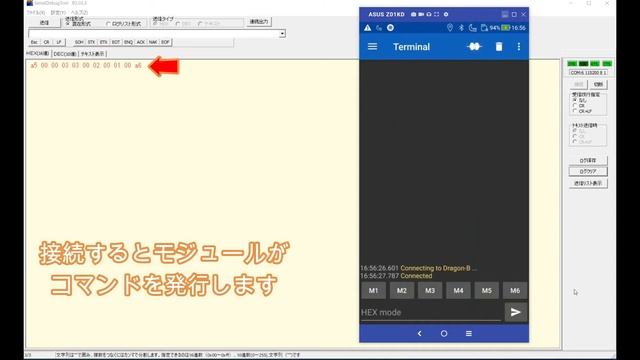Click received hex data 'a5 00 00 03 03'
Image resolution: width=640 pixels, height=360 pixels.
coord(55,65)
